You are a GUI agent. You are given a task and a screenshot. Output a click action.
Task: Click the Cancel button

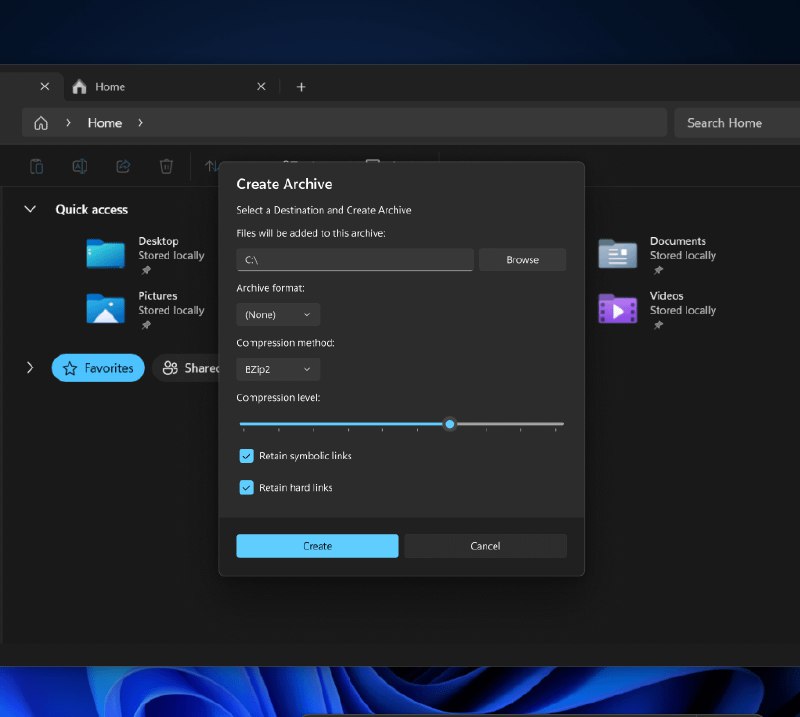pos(485,546)
